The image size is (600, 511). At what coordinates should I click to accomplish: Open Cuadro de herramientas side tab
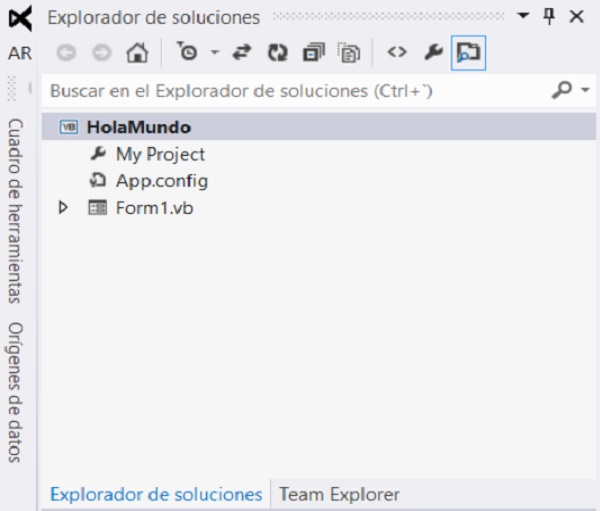pos(16,211)
